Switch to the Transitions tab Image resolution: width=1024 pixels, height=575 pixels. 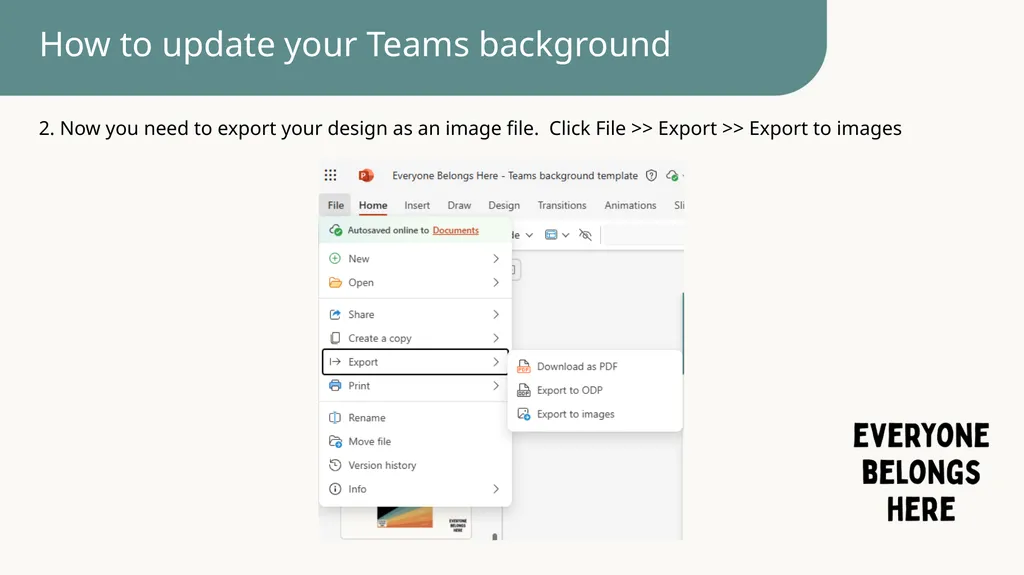(562, 205)
